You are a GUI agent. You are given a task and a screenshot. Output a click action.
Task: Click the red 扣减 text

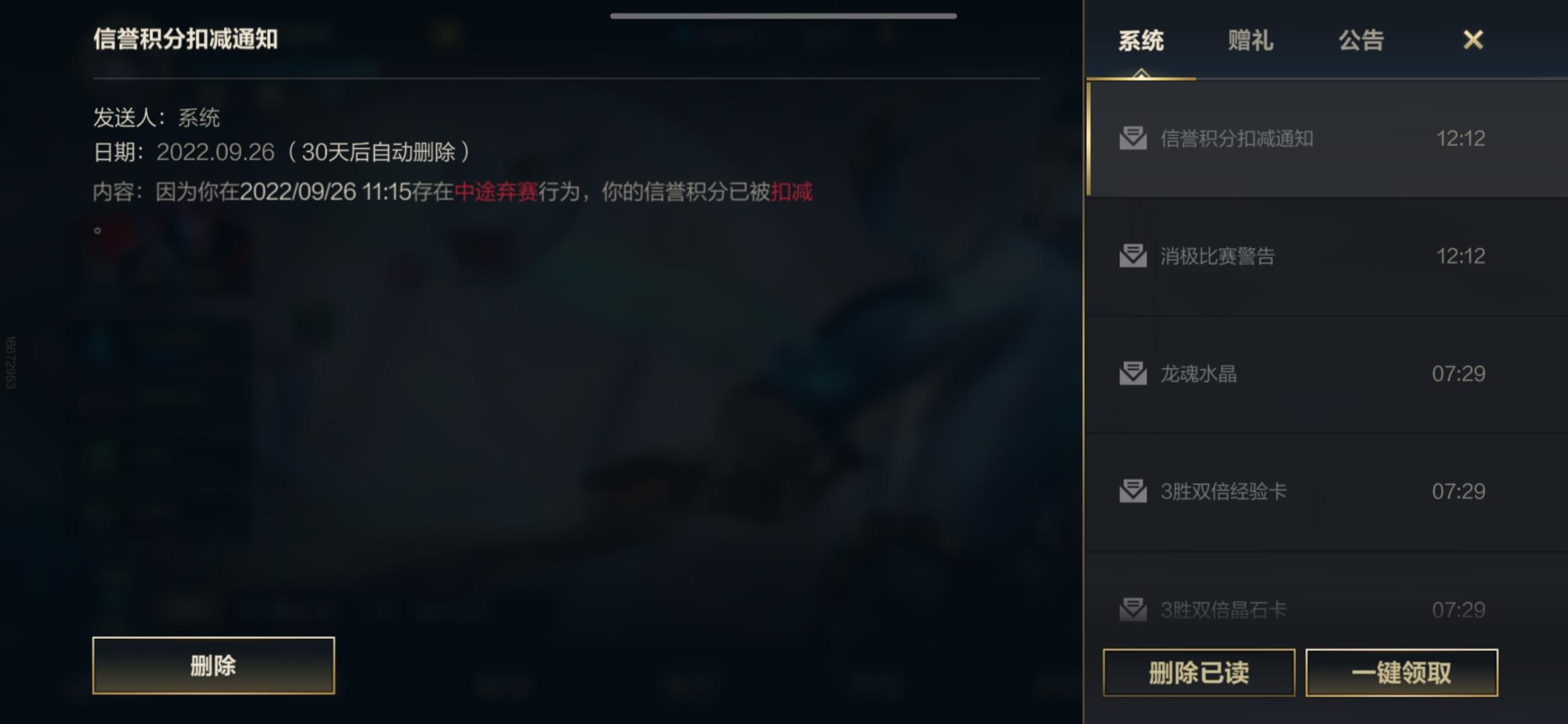pos(791,192)
